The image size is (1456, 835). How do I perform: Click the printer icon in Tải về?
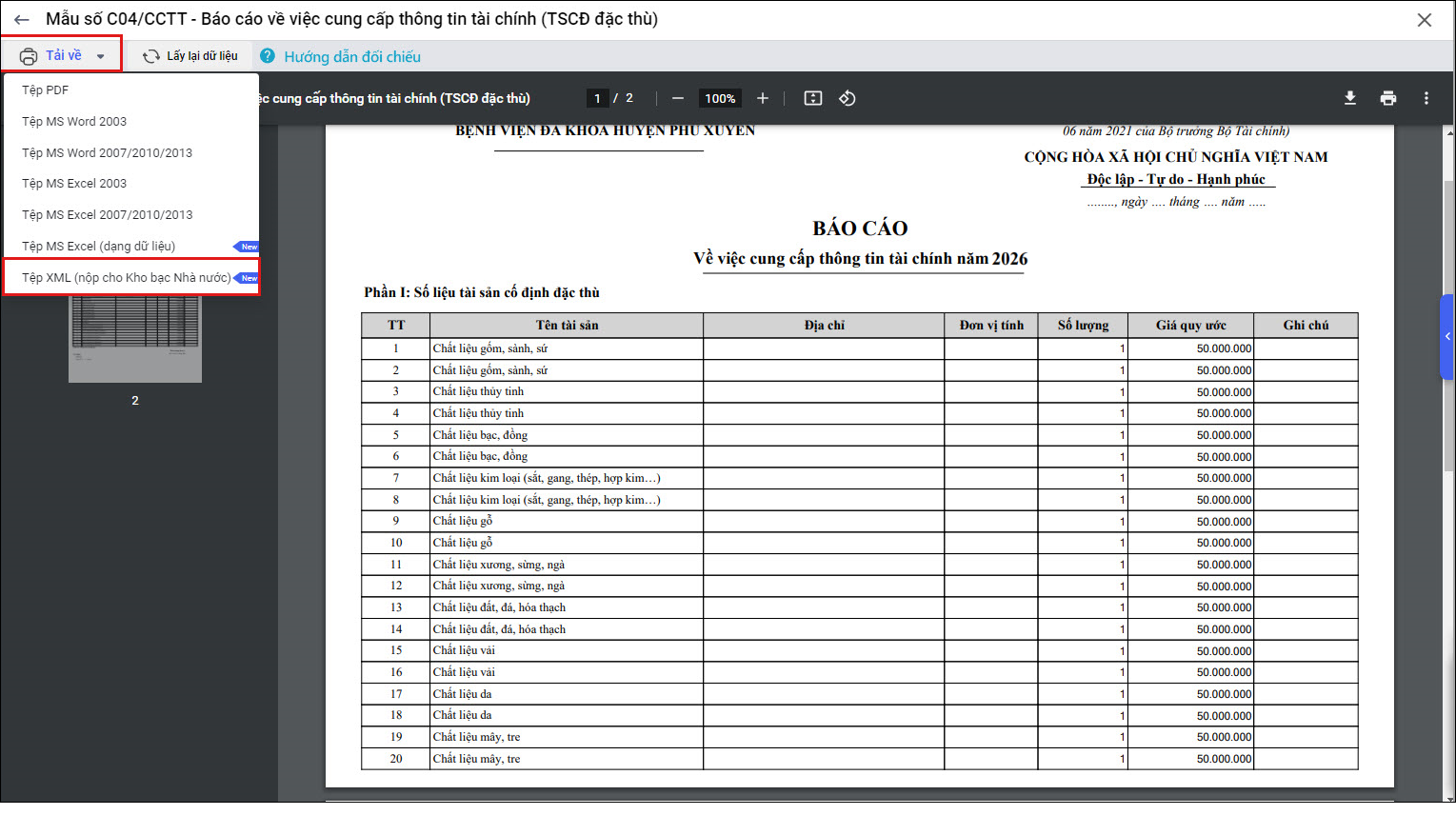click(29, 56)
